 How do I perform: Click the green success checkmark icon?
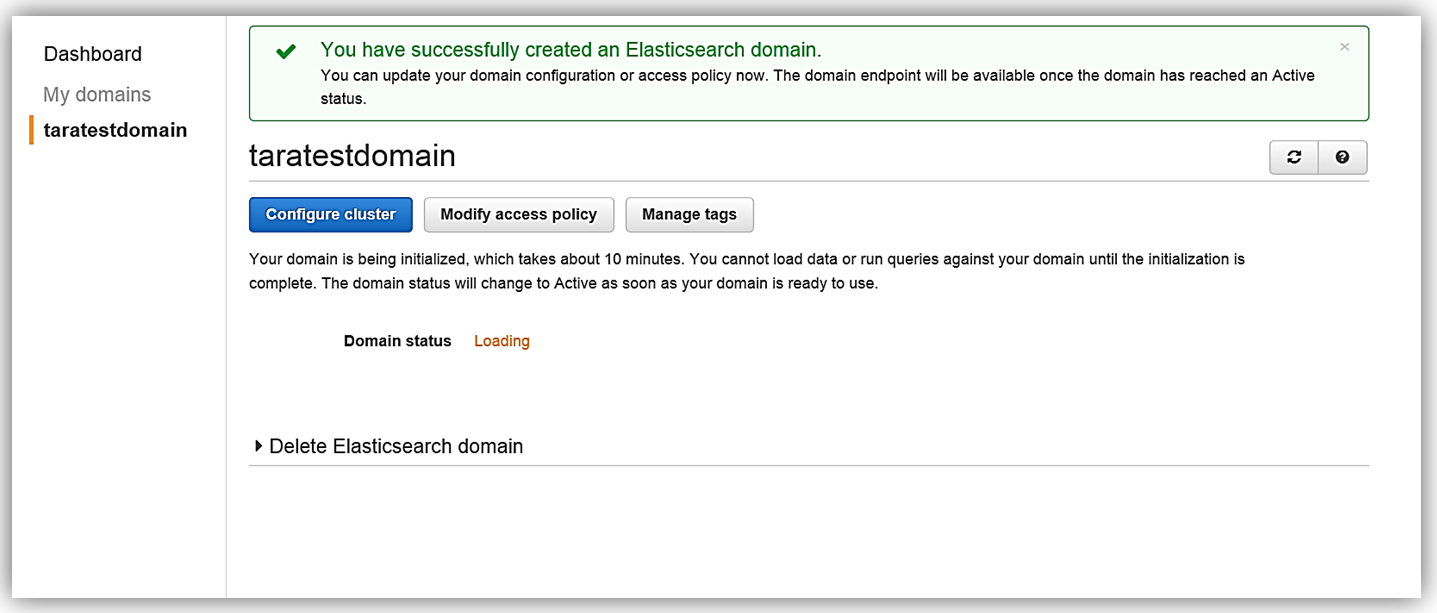click(x=286, y=51)
